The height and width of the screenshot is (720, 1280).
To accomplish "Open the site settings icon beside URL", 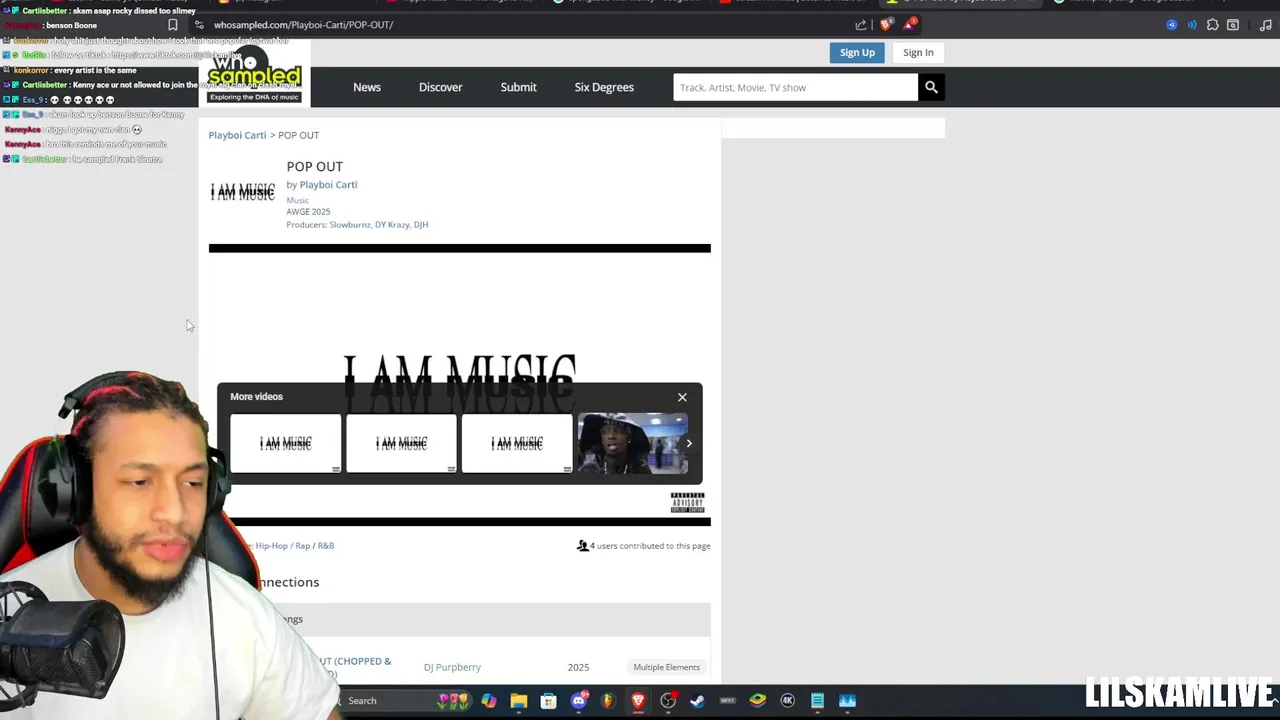I will [x=199, y=25].
